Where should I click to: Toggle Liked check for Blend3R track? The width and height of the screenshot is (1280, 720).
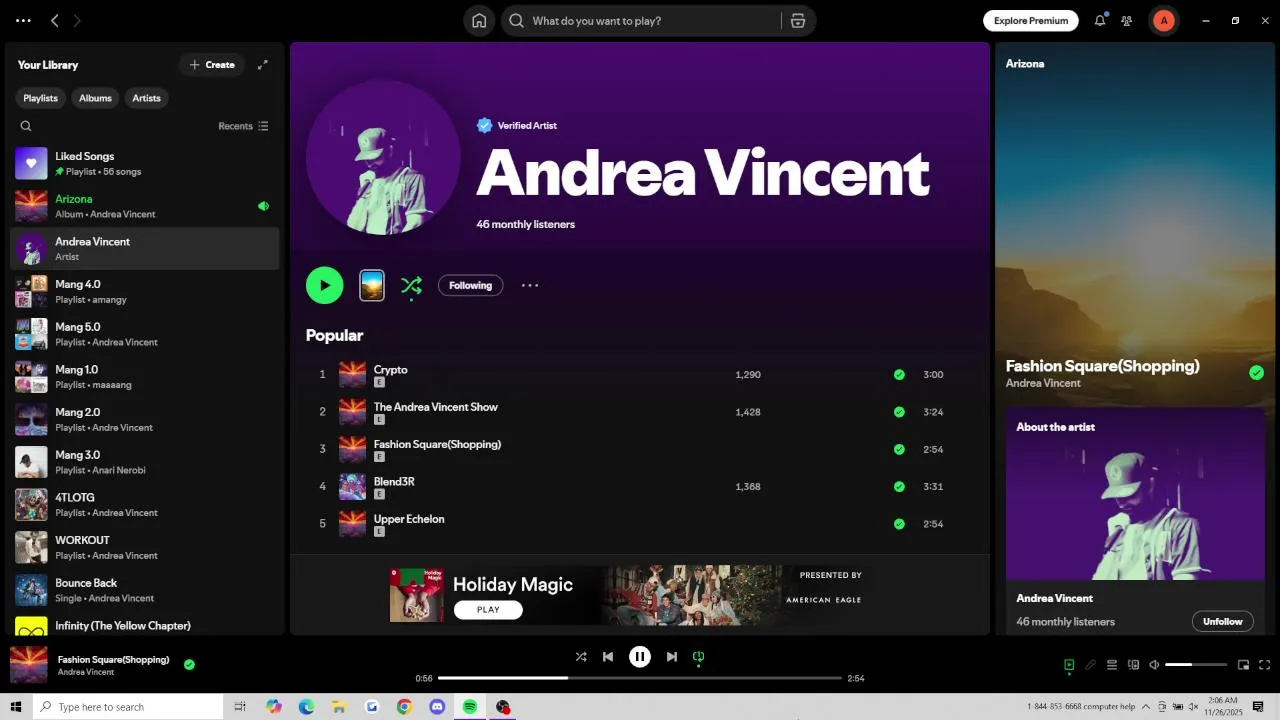point(899,487)
